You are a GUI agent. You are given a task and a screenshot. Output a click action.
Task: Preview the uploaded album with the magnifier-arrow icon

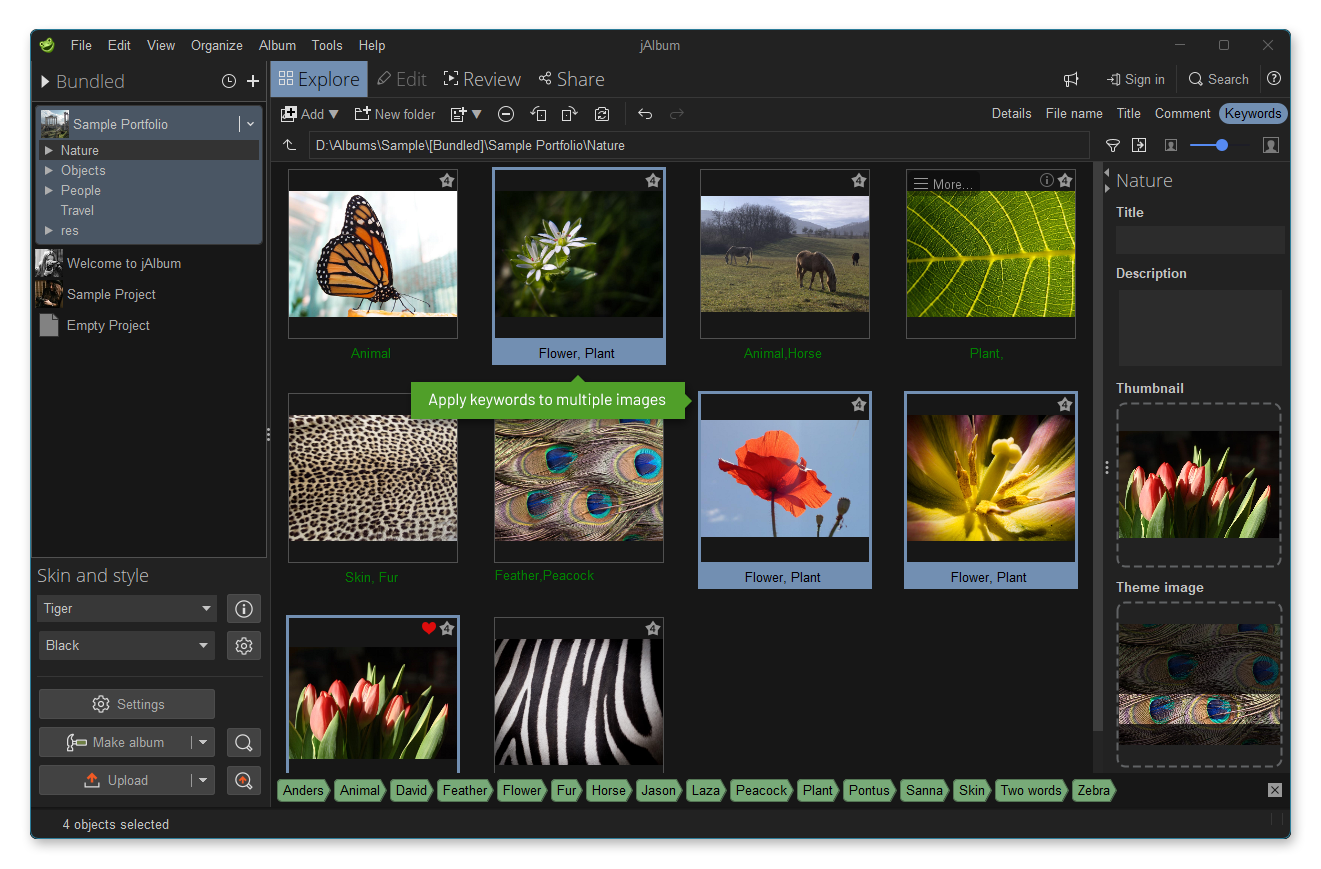(x=243, y=780)
